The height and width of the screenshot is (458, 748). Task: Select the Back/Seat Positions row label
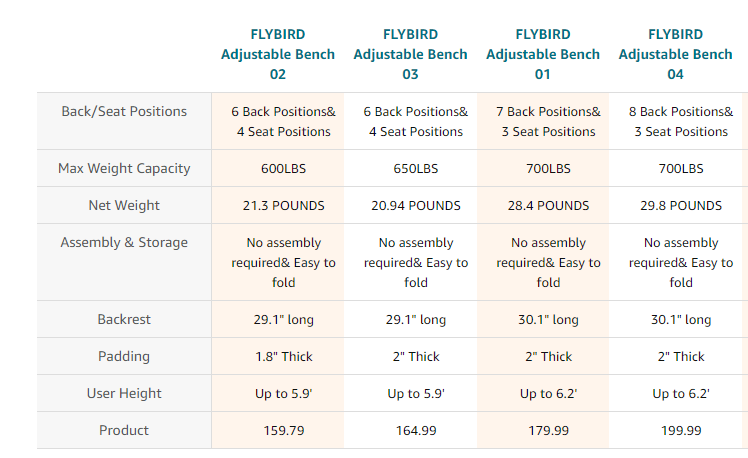point(124,111)
